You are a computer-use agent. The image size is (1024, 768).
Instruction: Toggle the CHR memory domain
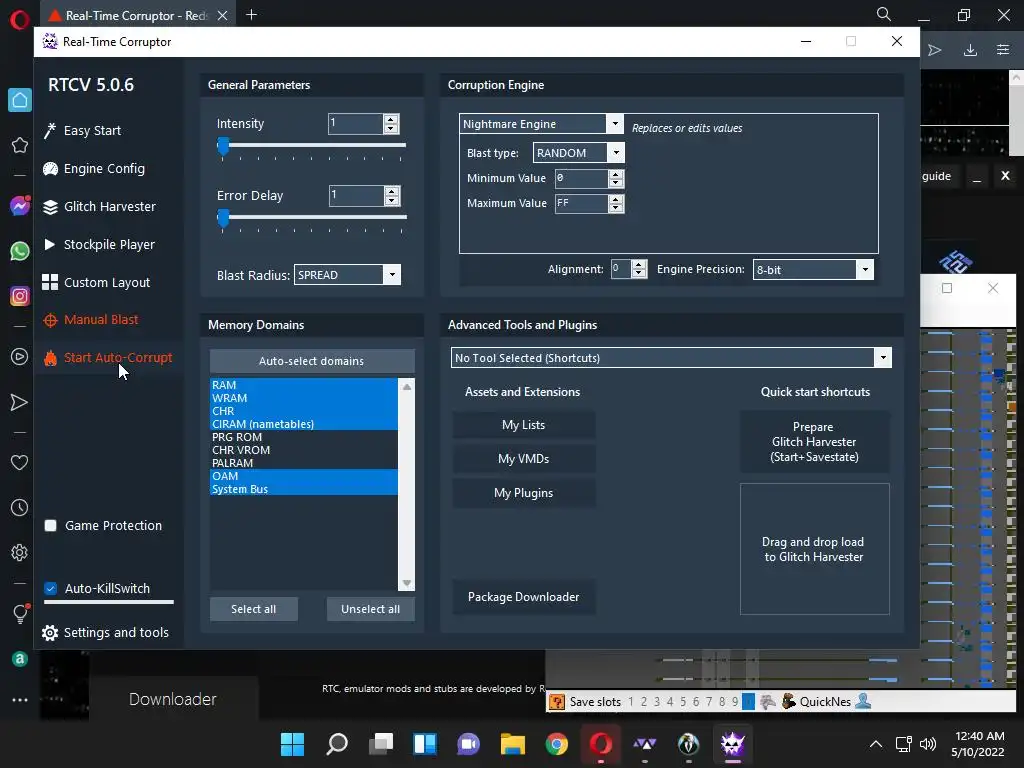(303, 411)
